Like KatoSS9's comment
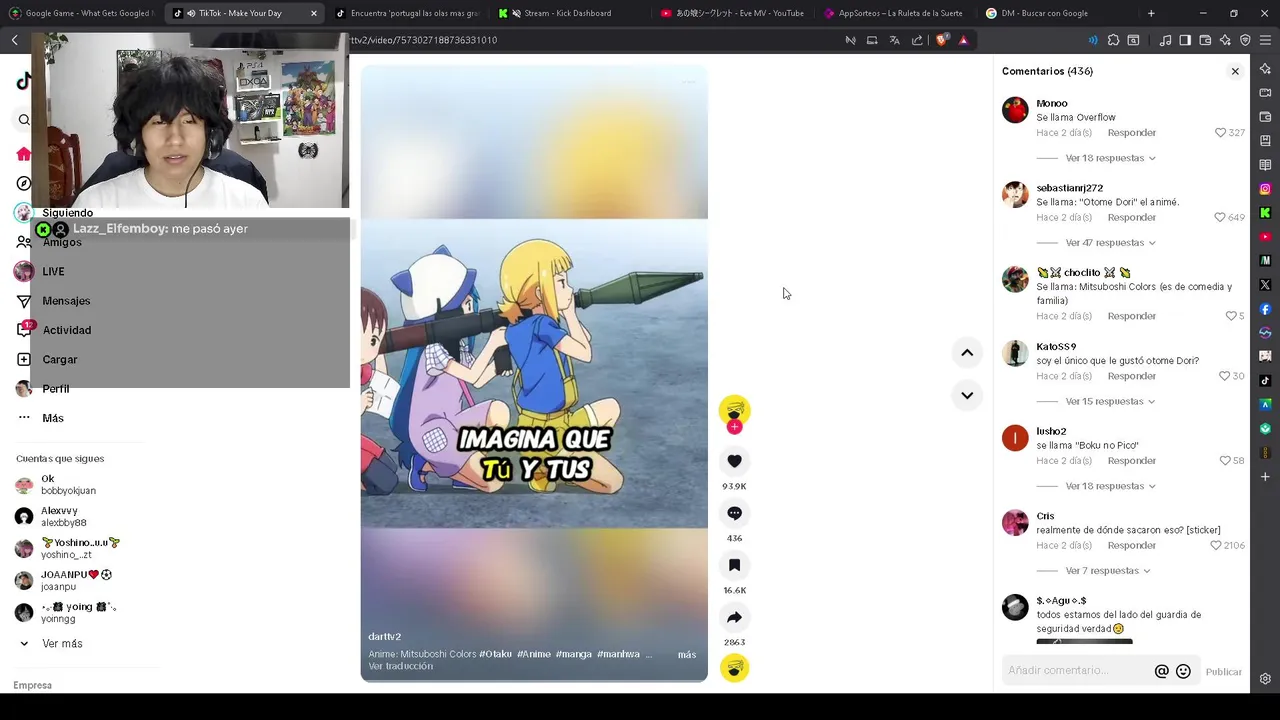Viewport: 1280px width, 720px height. [x=1224, y=376]
